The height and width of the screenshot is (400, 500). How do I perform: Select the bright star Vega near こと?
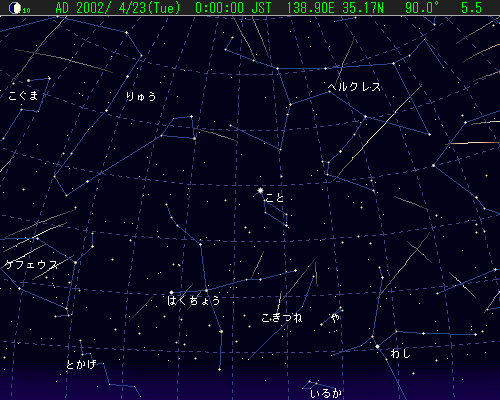coord(260,191)
